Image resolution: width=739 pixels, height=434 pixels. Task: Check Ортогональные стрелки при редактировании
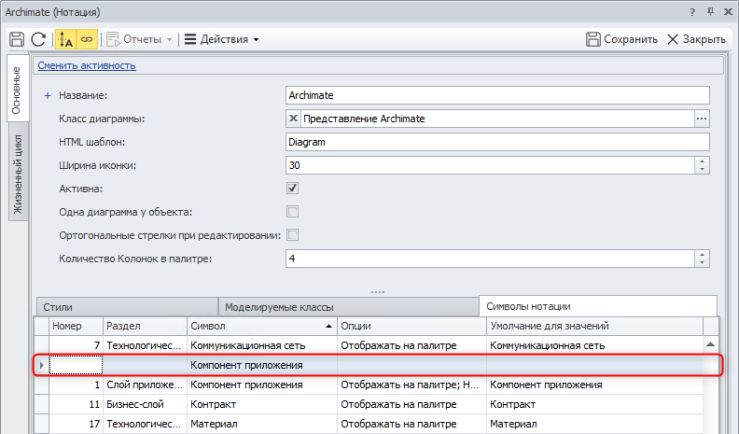[x=293, y=235]
